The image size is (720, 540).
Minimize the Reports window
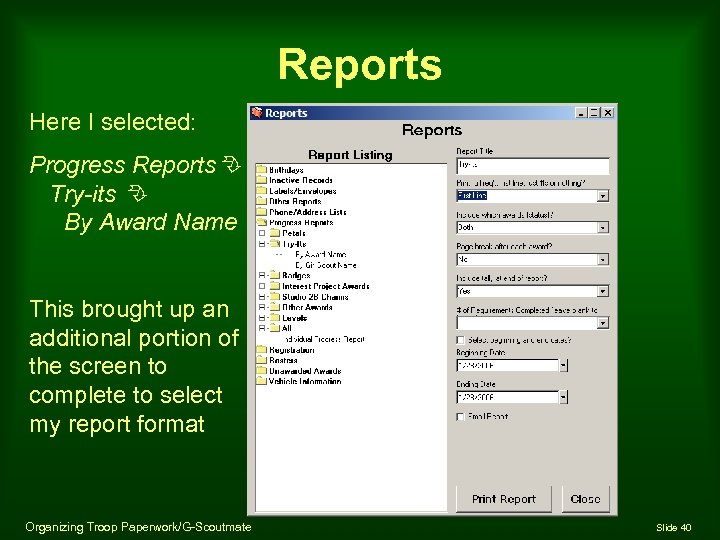point(581,112)
